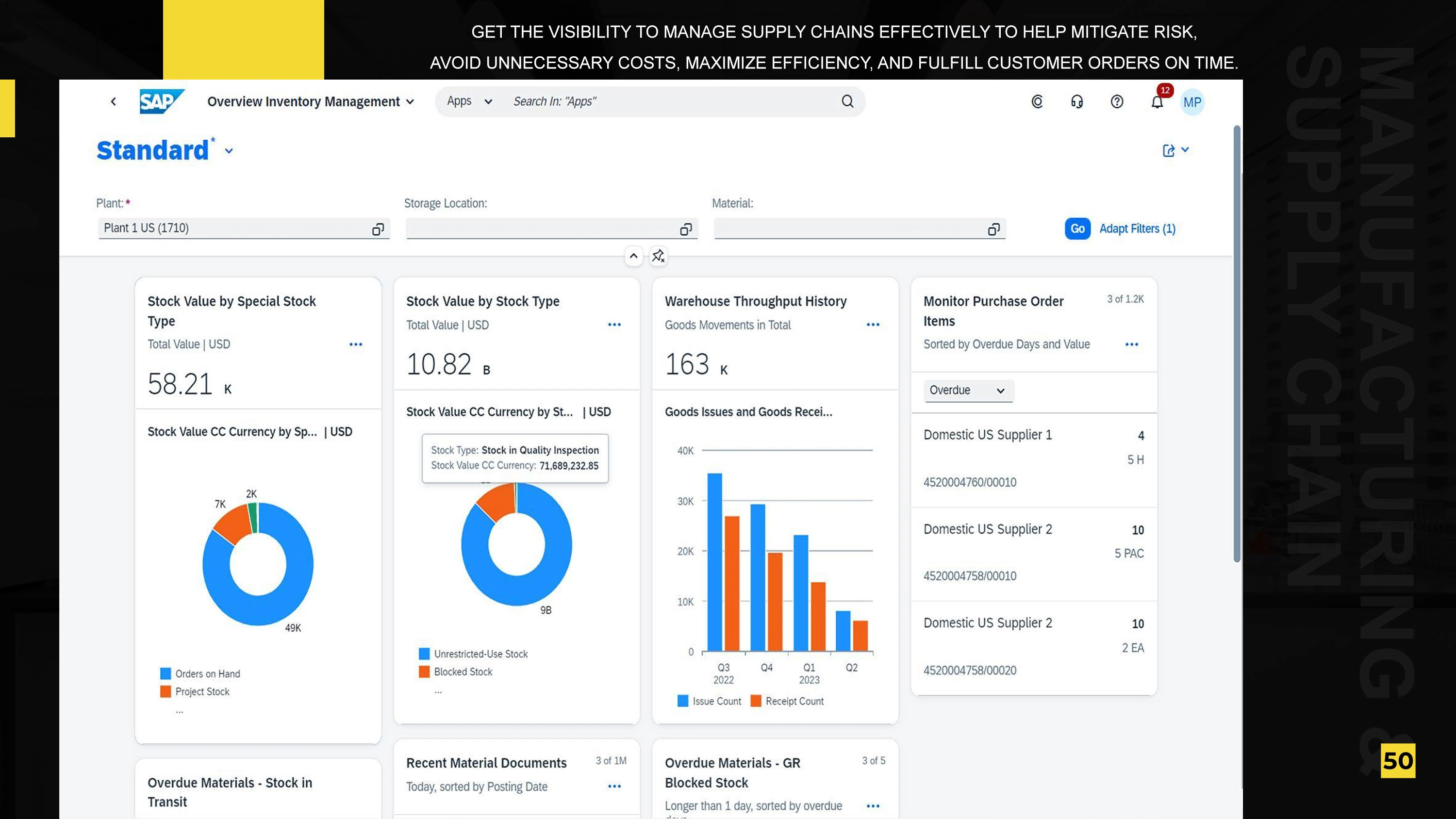Open the headset support icon
Screen dimensions: 1456x819
coord(1077,102)
